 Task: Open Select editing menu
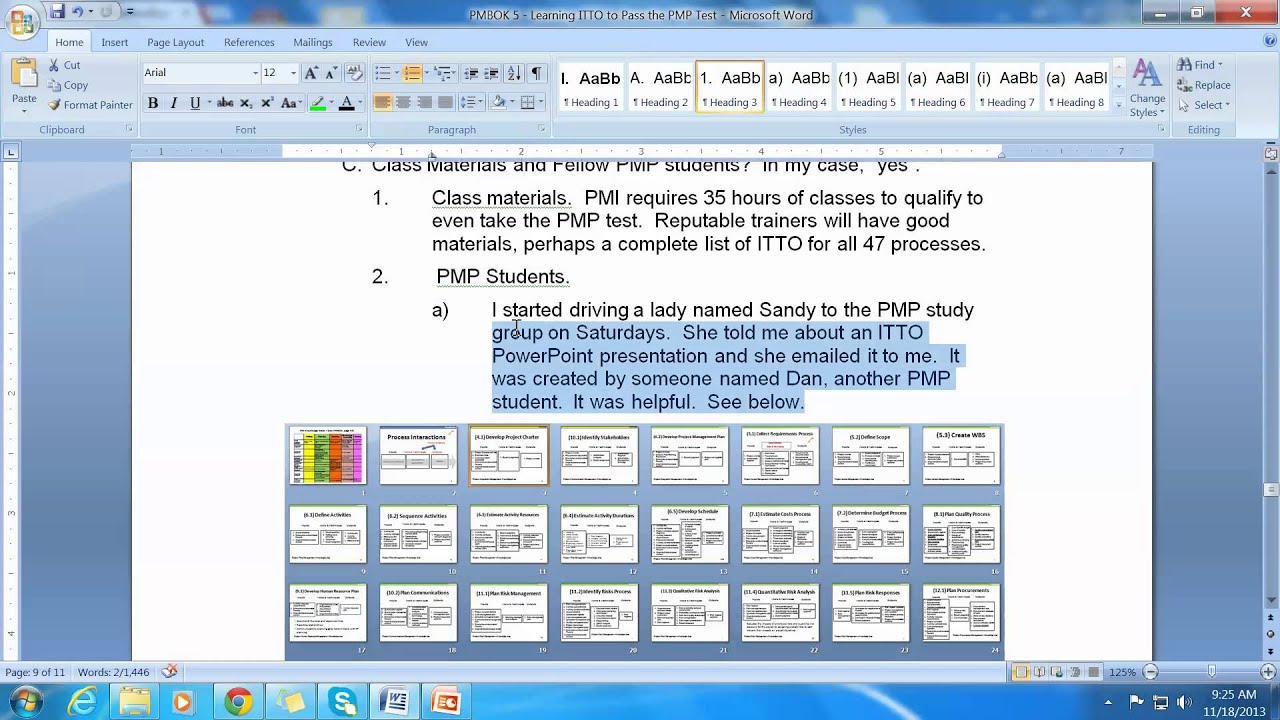pos(1204,105)
